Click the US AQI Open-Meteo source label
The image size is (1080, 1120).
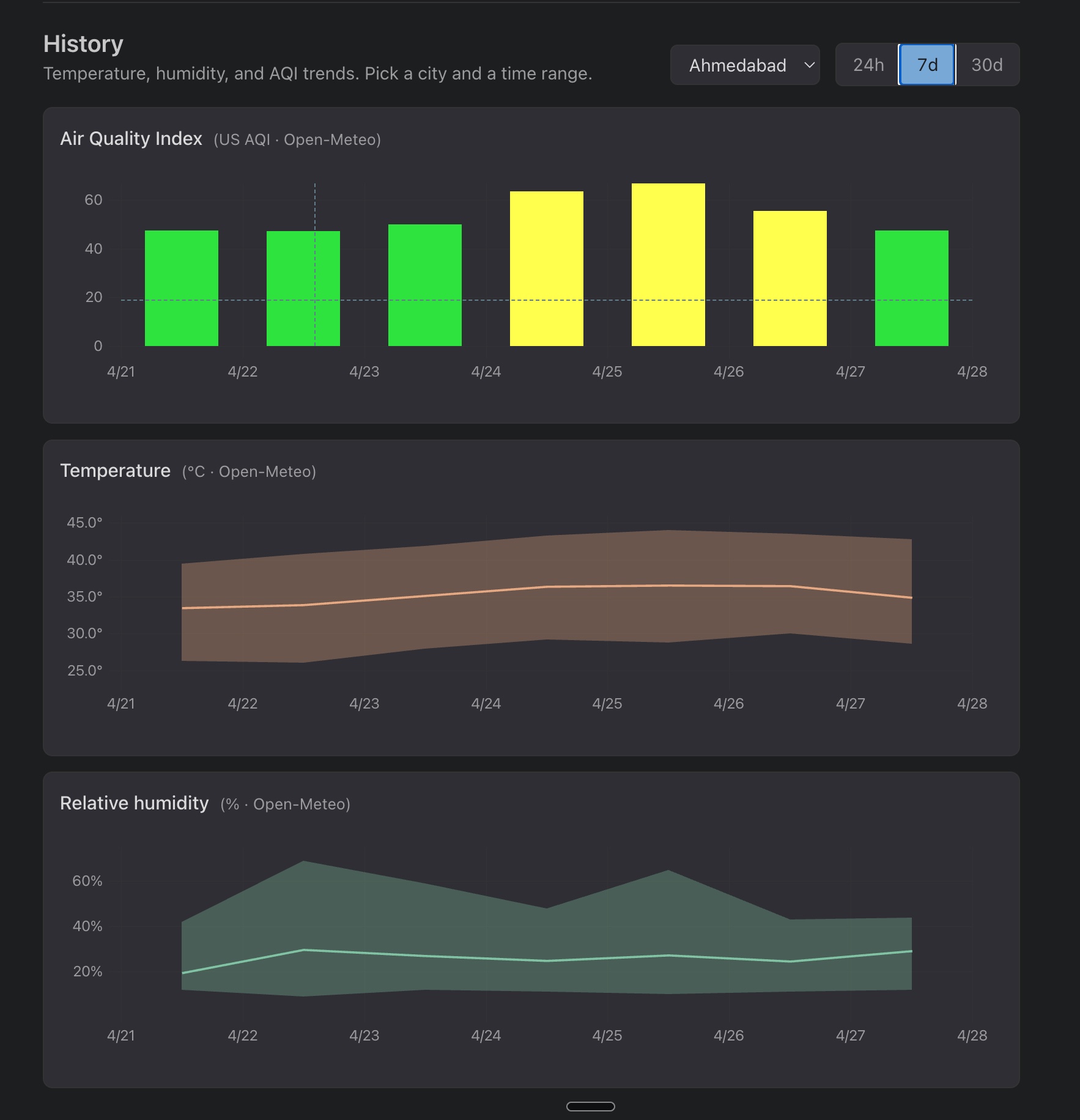(x=297, y=140)
